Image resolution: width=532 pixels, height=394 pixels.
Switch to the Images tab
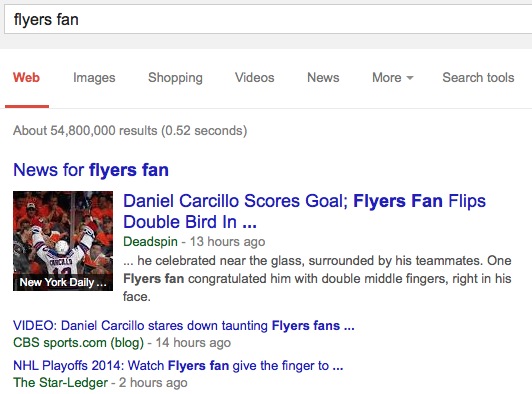click(94, 78)
